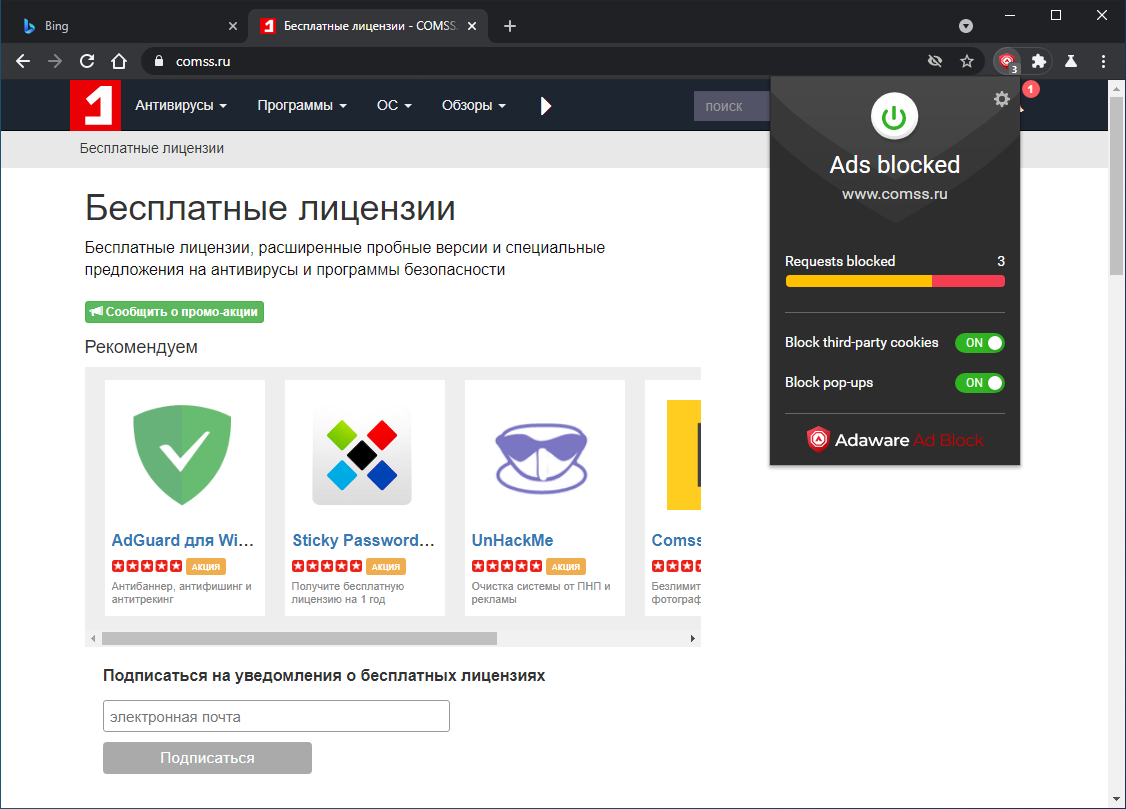Open the Extensions puzzle icon
Viewport: 1126px width, 809px height.
click(x=1038, y=61)
